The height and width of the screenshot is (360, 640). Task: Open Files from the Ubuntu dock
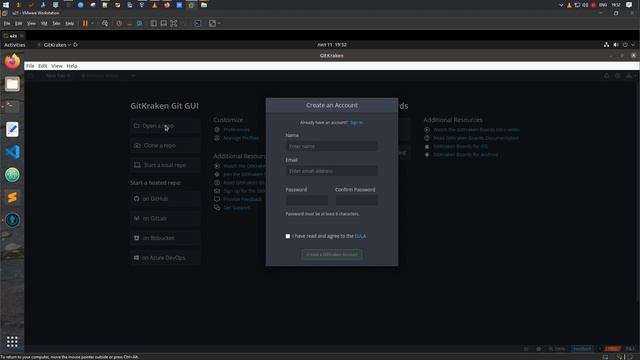click(12, 84)
